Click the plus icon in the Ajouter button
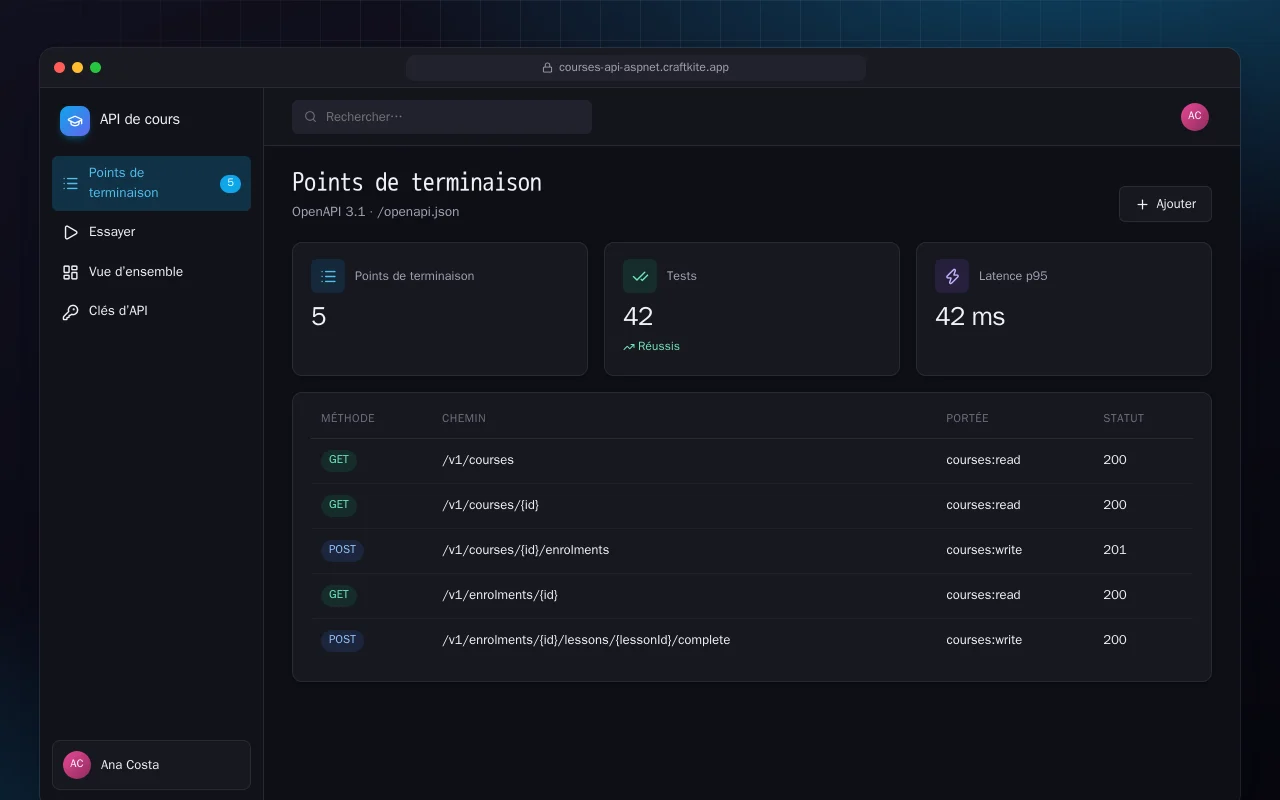The width and height of the screenshot is (1280, 800). (1143, 204)
